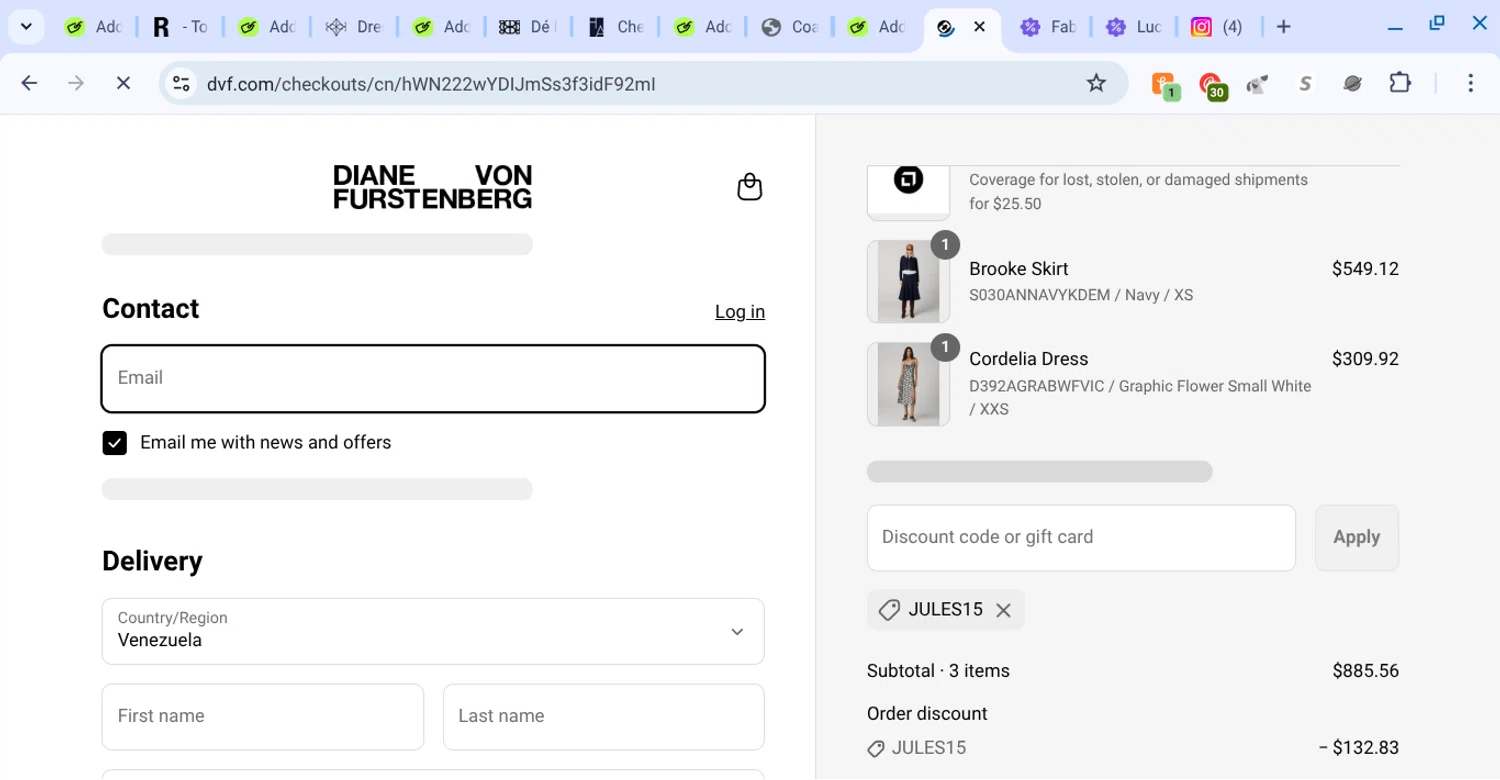Click the Cordelia Dress price $309.92
1500x780 pixels.
pos(1365,359)
